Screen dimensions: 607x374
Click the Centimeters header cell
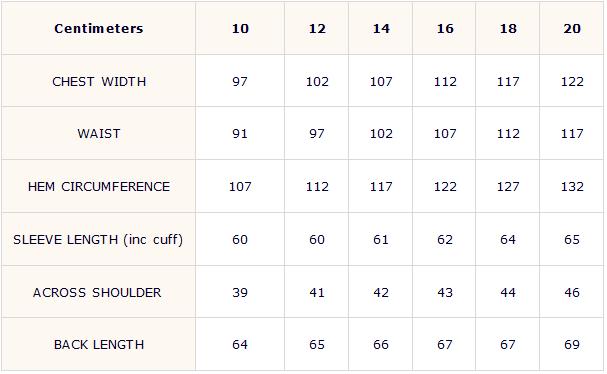(99, 28)
